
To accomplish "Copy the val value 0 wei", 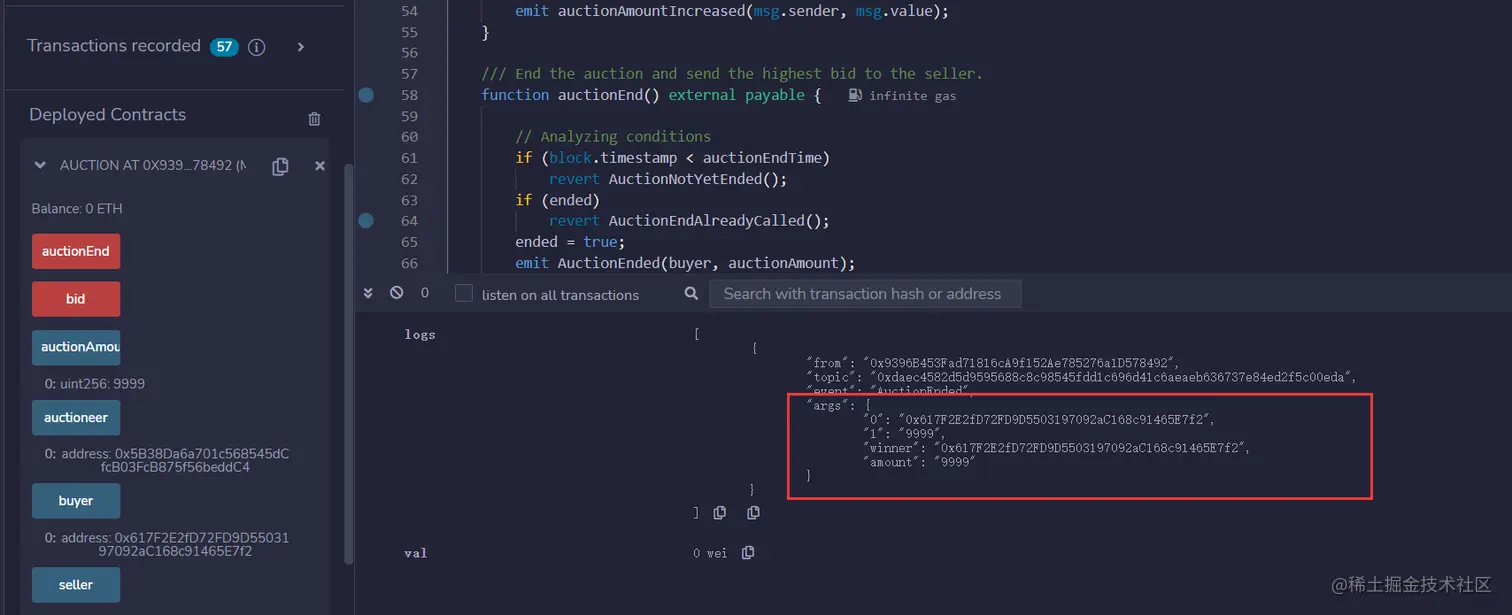I will pyautogui.click(x=748, y=553).
